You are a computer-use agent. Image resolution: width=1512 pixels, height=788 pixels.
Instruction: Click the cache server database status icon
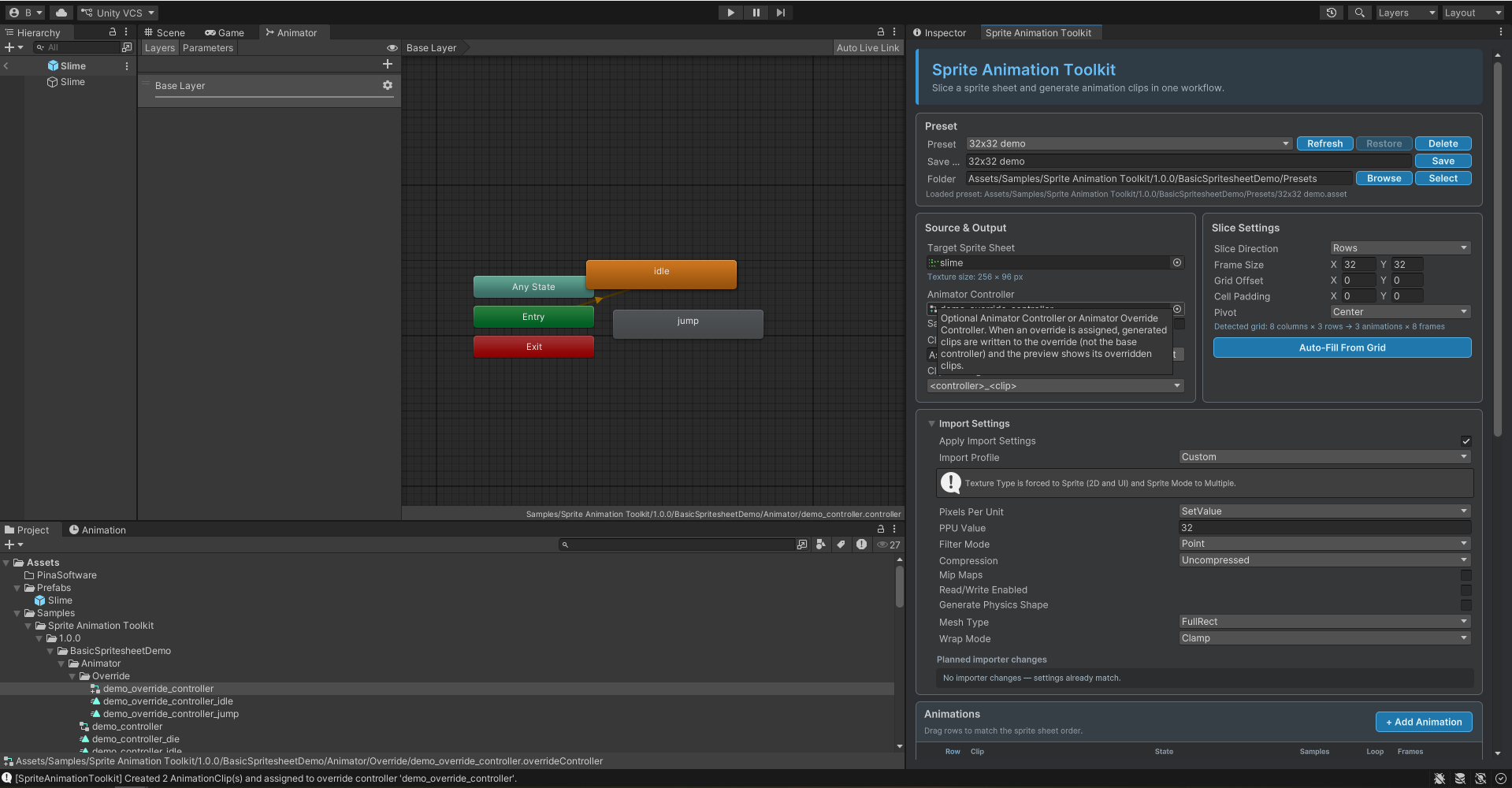pyautogui.click(x=1460, y=779)
